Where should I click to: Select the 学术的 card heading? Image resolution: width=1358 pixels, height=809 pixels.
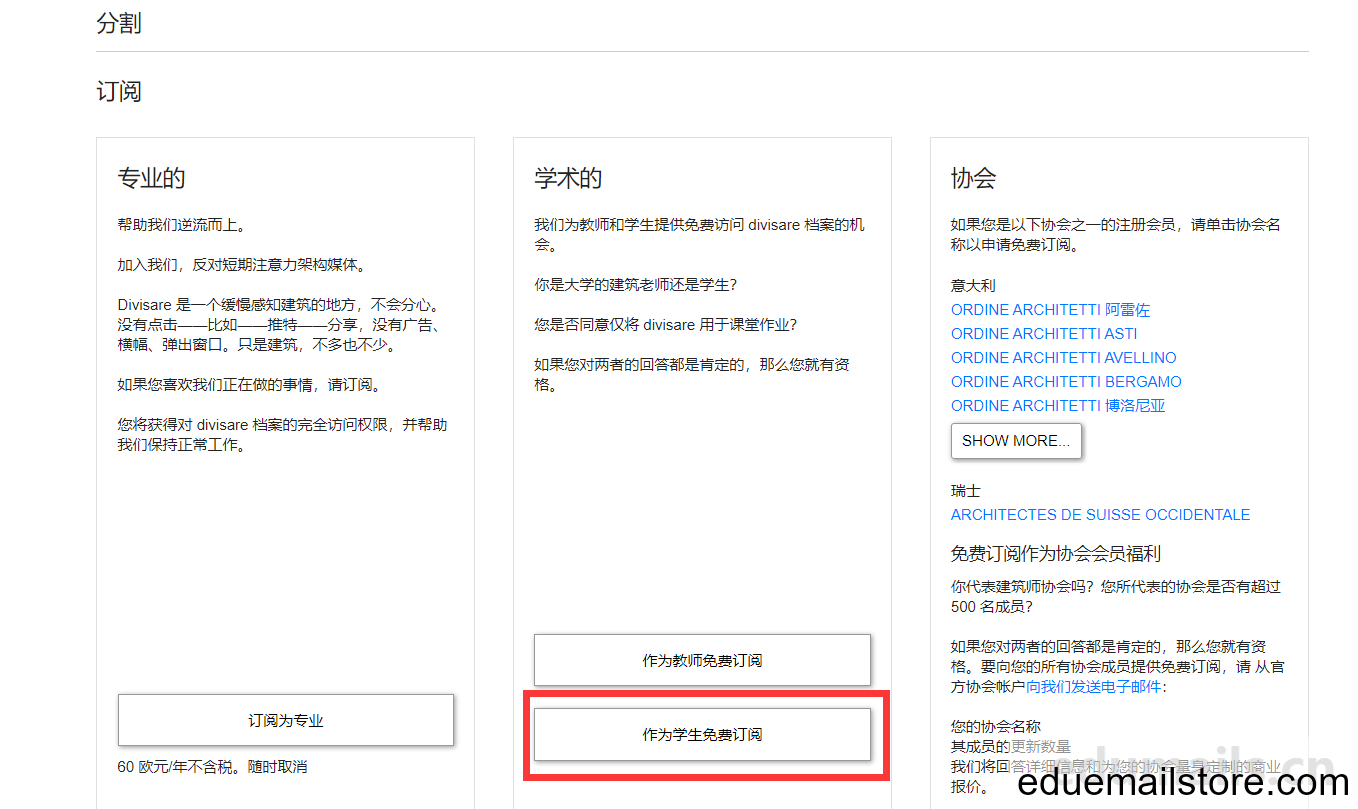point(568,179)
